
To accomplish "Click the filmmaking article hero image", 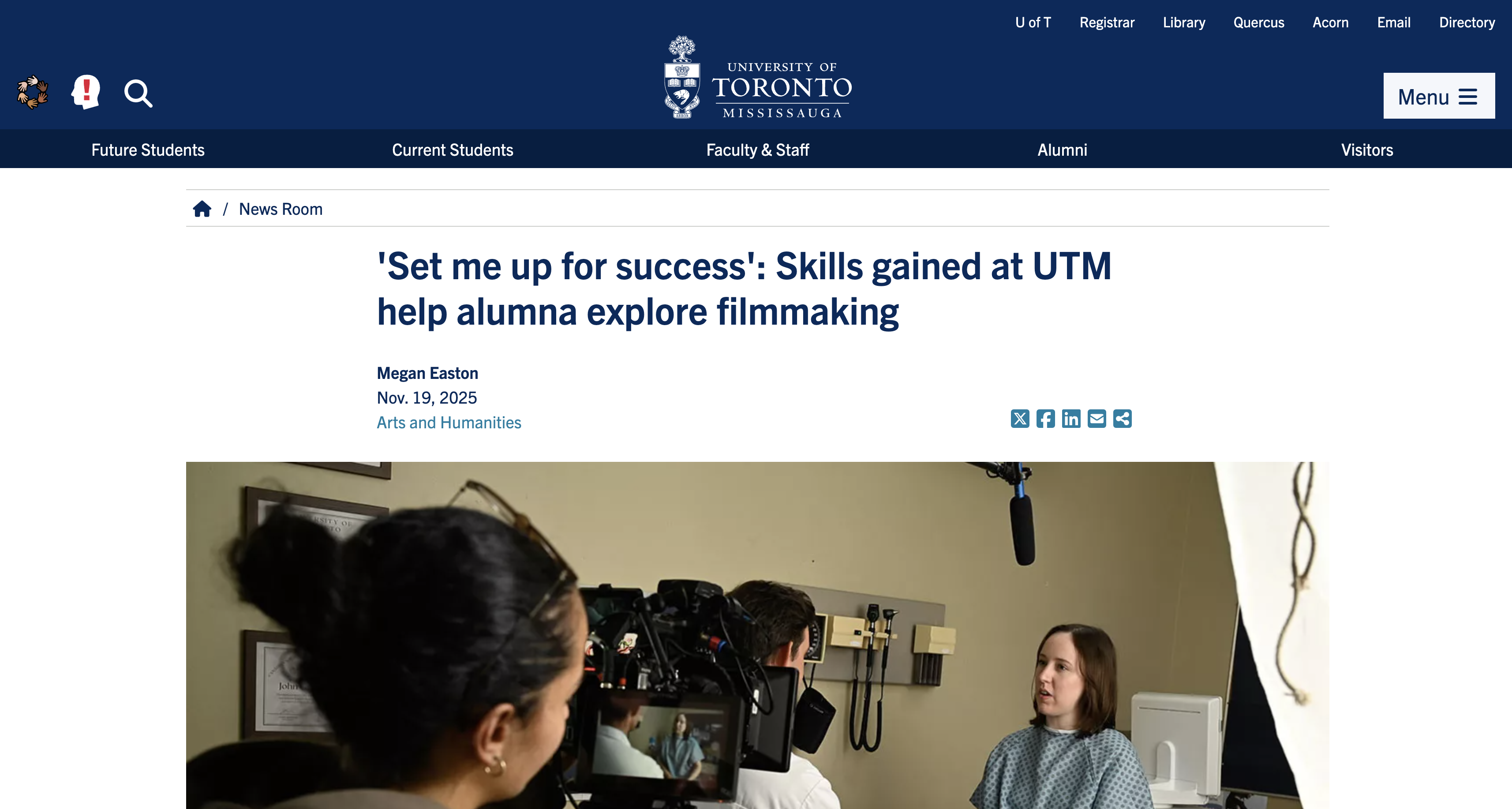I will pyautogui.click(x=757, y=635).
